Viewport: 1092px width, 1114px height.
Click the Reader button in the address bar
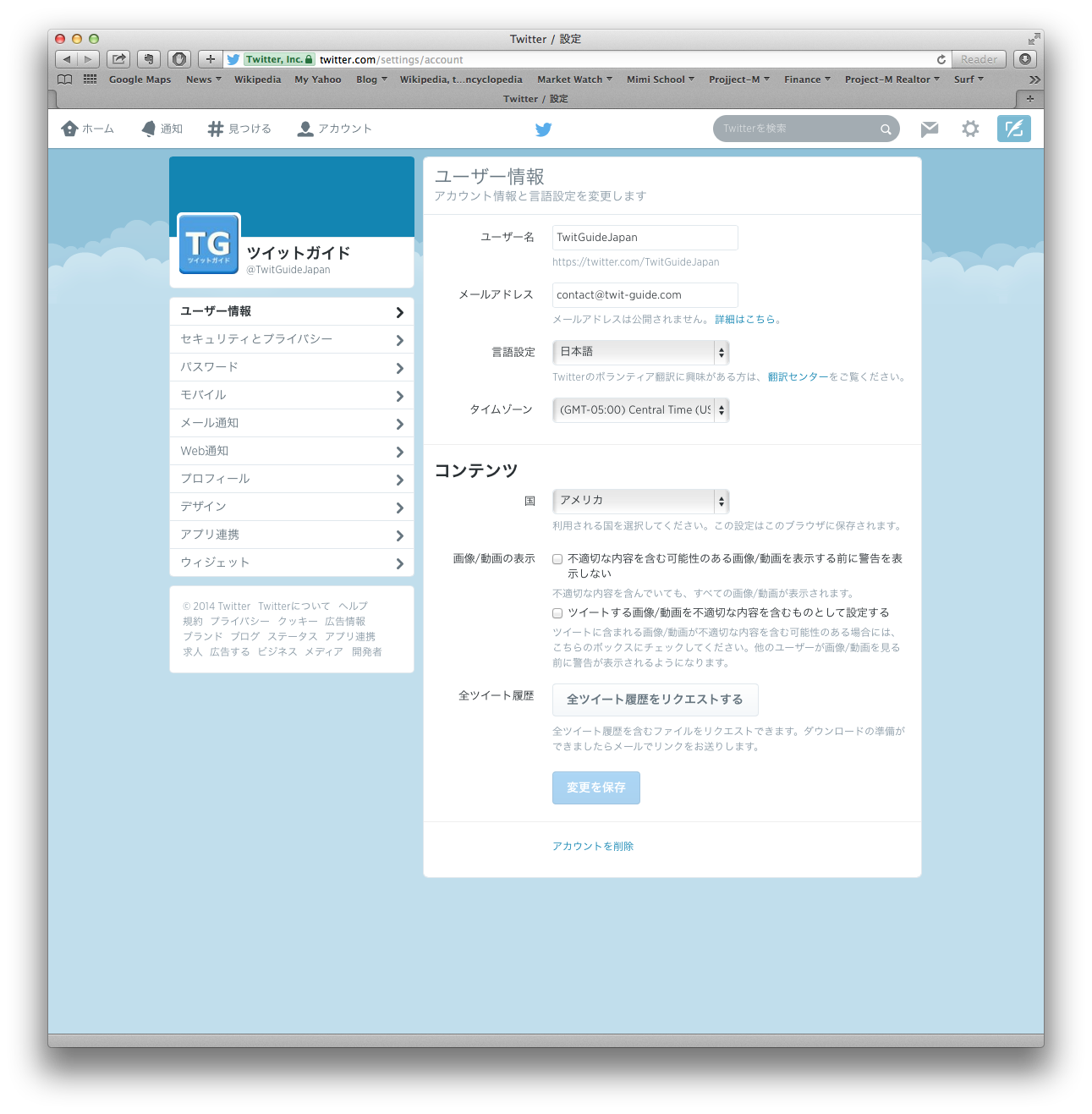click(x=979, y=59)
